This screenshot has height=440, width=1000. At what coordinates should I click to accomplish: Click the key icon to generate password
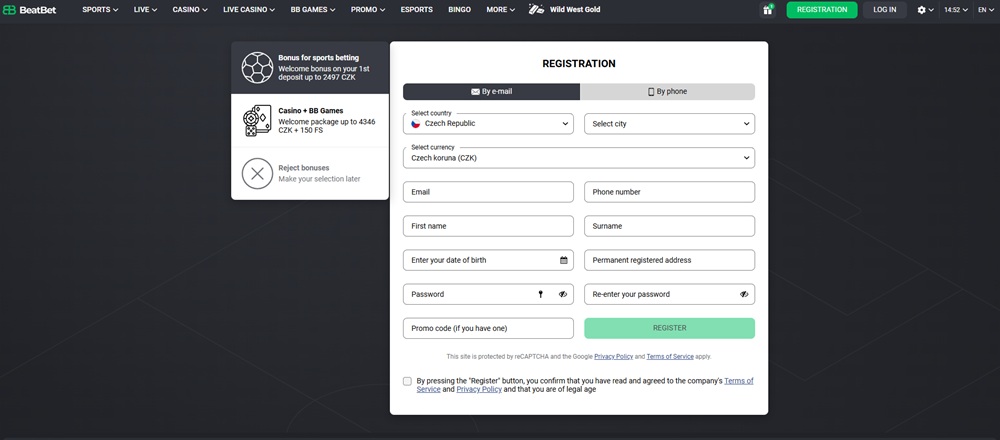pyautogui.click(x=540, y=294)
